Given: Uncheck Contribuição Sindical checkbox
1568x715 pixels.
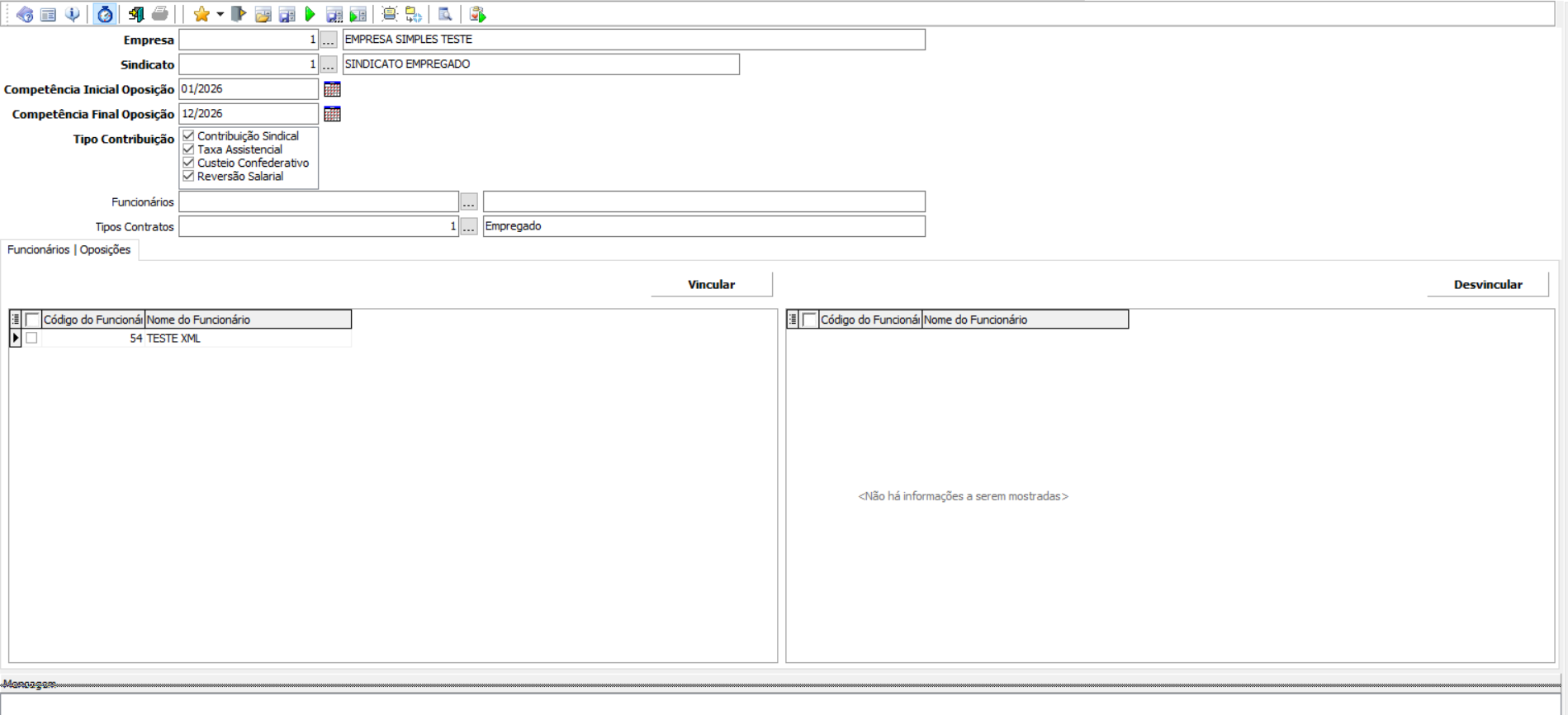Looking at the screenshot, I should [188, 136].
